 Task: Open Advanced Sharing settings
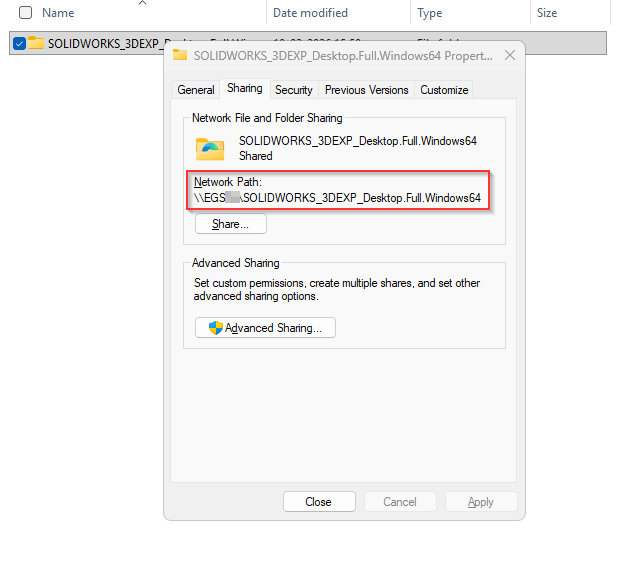pyautogui.click(x=265, y=328)
